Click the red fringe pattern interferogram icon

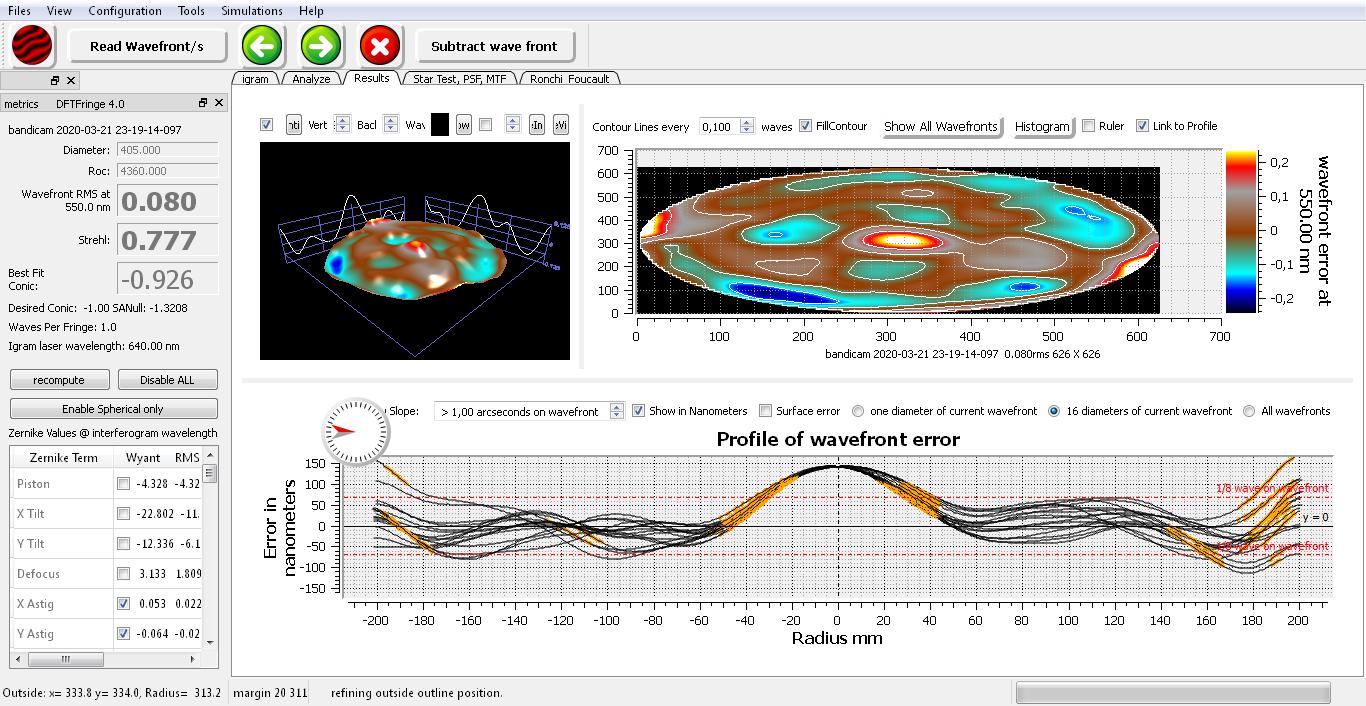tap(32, 46)
